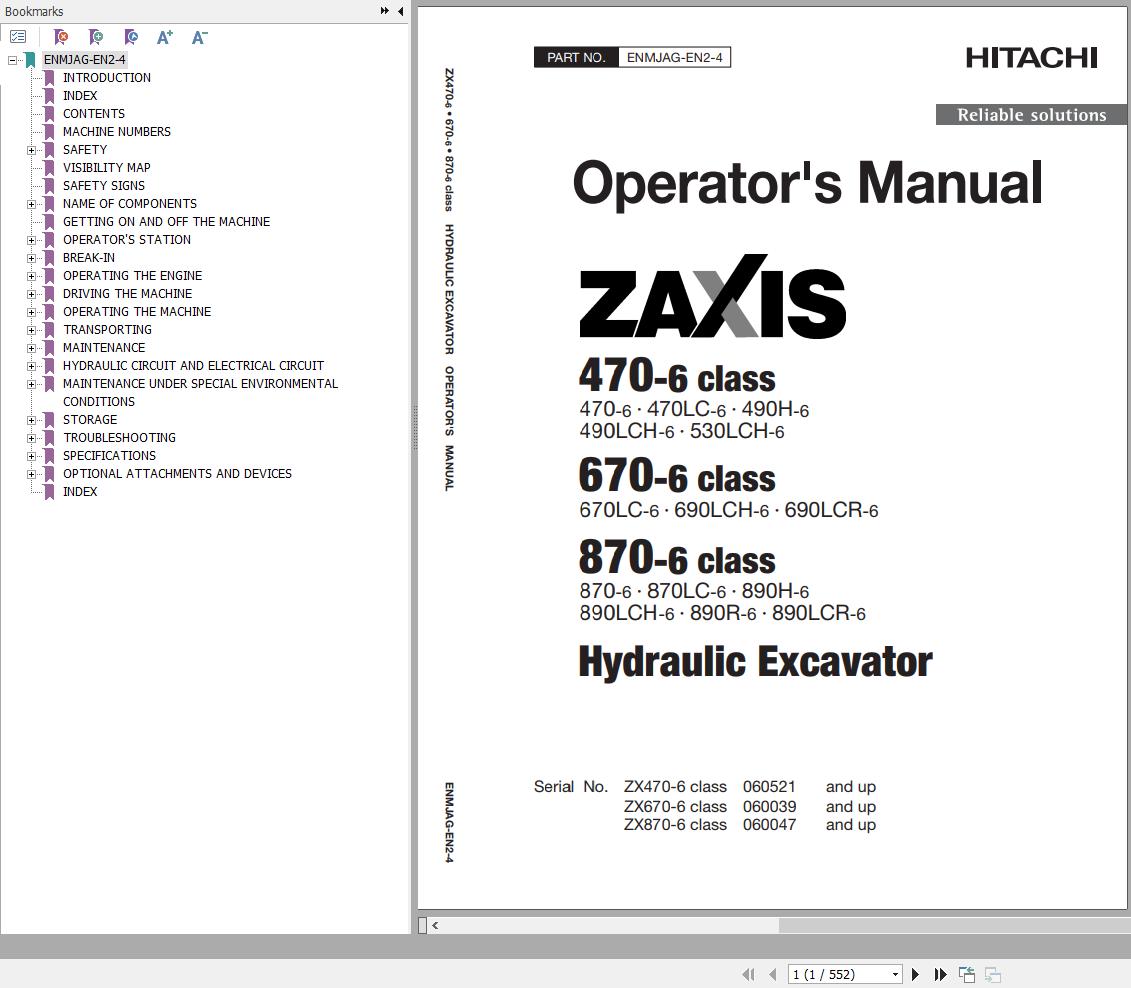Click the ENMJAG-EN2-4 part number on the cover

[x=674, y=58]
